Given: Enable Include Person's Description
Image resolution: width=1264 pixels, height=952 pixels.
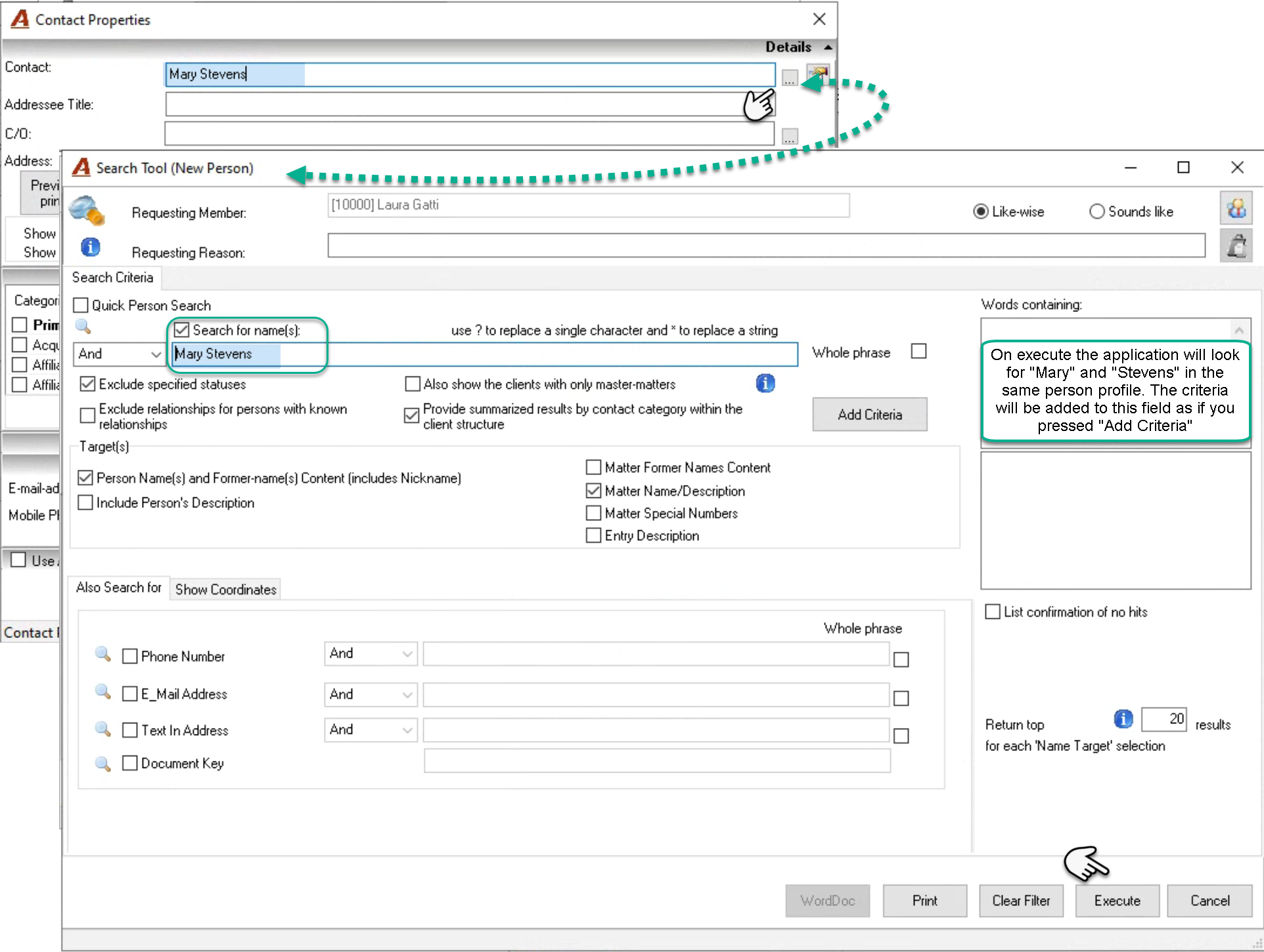Looking at the screenshot, I should click(85, 503).
